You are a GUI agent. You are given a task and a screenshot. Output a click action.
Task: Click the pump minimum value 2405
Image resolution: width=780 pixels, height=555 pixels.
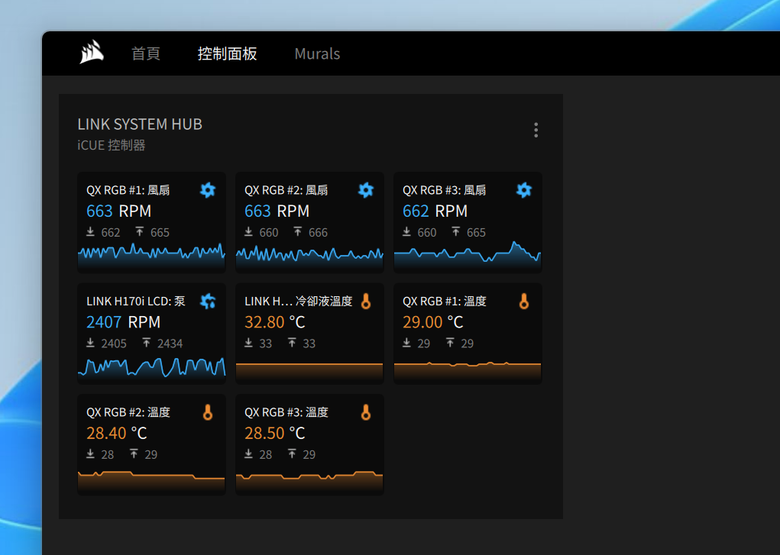click(x=113, y=344)
